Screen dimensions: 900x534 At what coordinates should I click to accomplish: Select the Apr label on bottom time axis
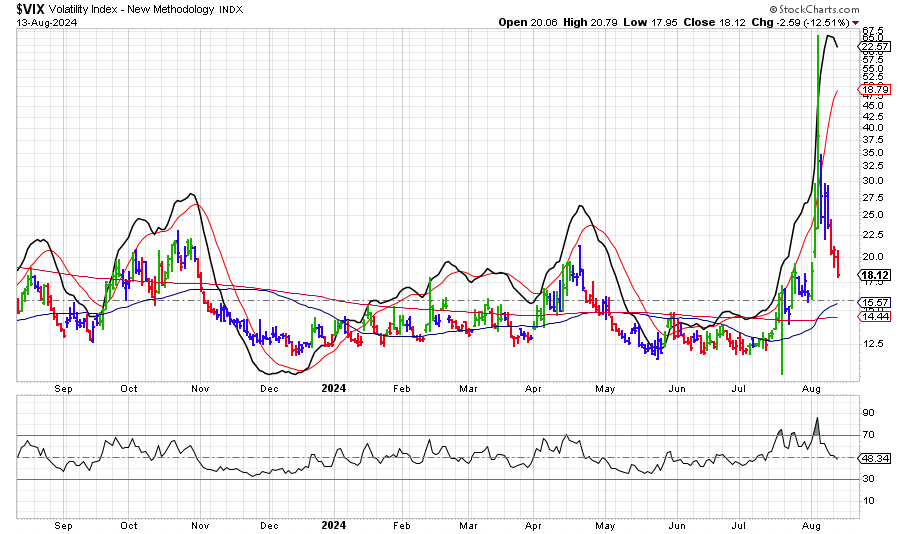coord(533,523)
